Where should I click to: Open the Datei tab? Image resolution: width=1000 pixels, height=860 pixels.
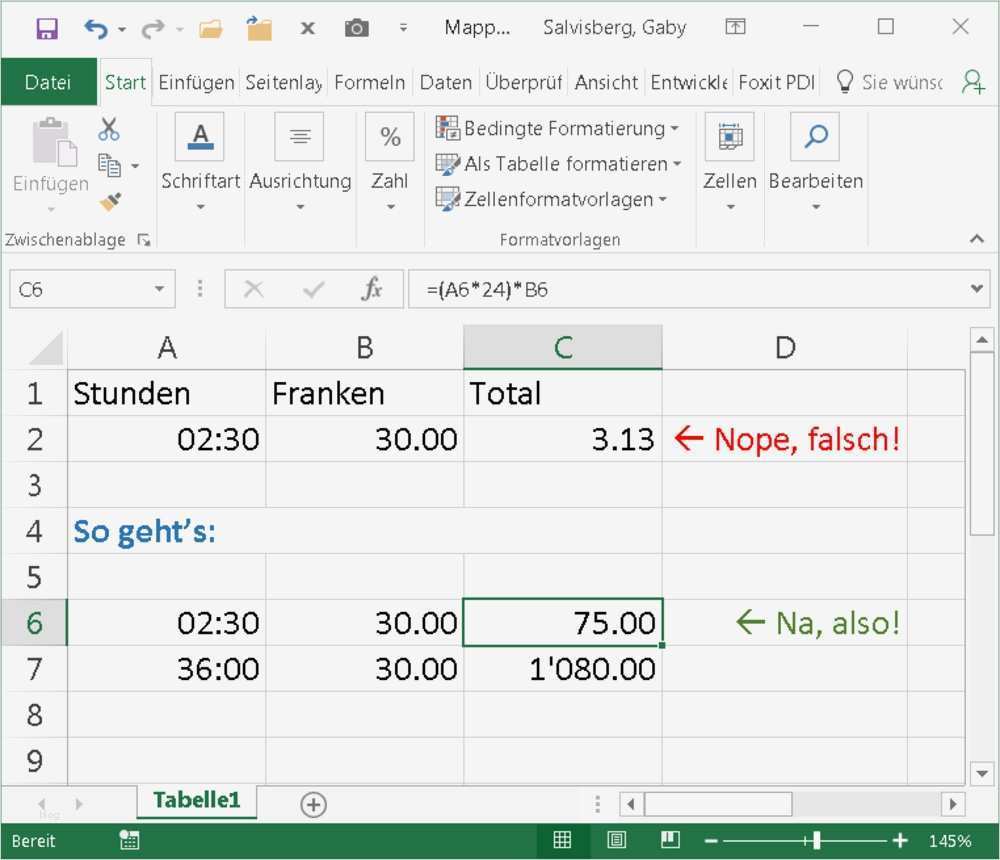48,82
